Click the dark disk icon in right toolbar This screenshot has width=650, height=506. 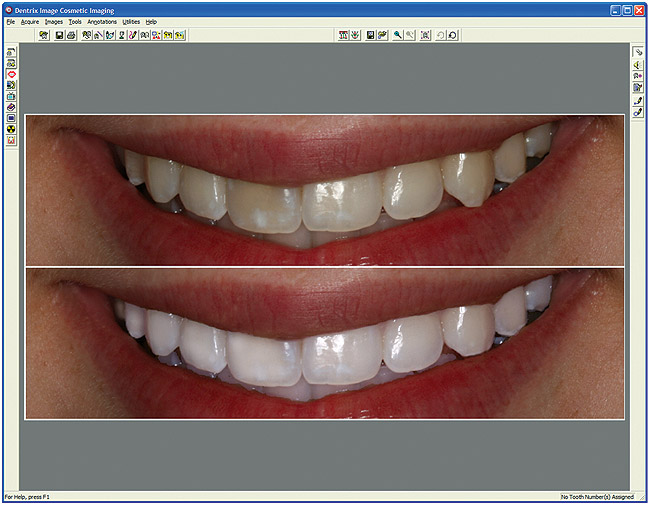coord(371,35)
